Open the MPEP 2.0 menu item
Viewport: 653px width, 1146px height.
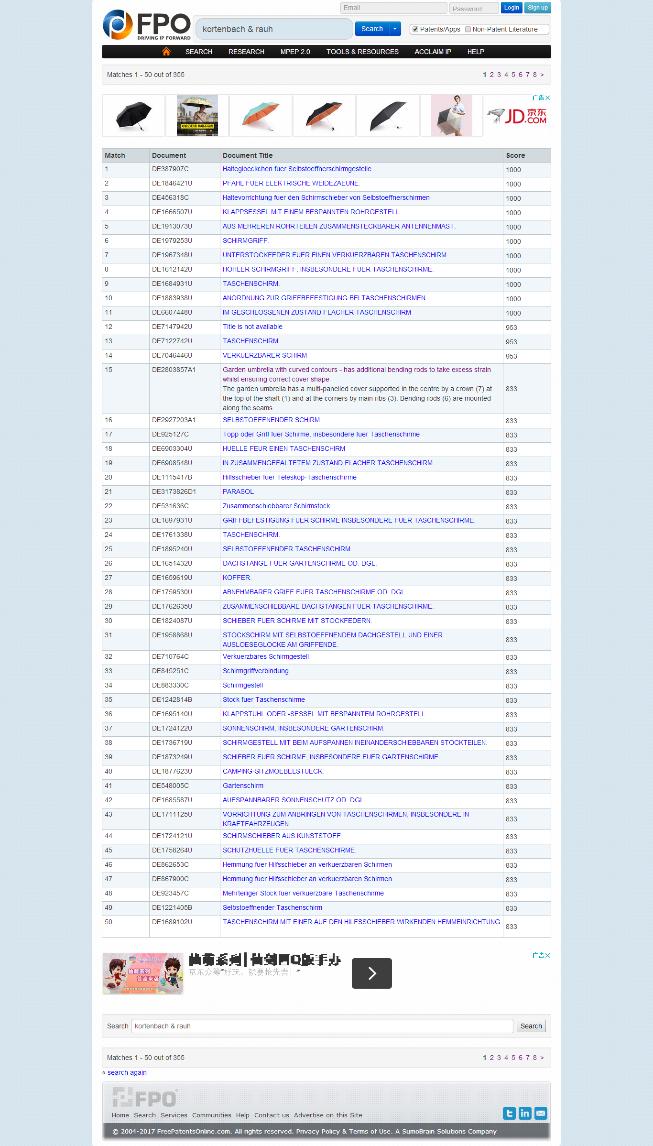pos(295,52)
